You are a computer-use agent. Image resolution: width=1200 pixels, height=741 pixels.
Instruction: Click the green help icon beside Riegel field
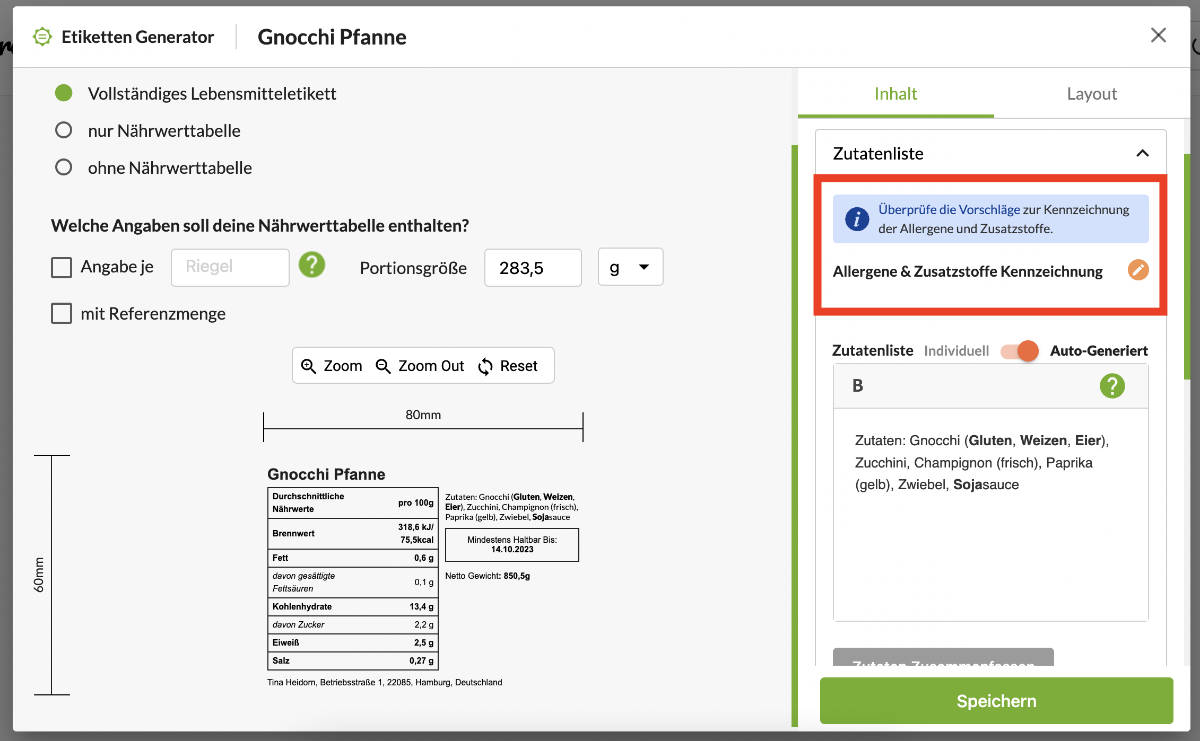(x=312, y=266)
